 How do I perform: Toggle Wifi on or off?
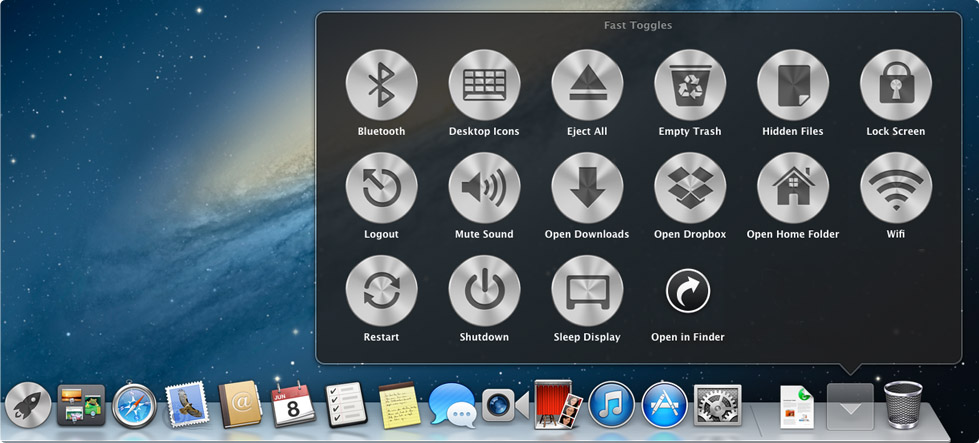(x=895, y=188)
